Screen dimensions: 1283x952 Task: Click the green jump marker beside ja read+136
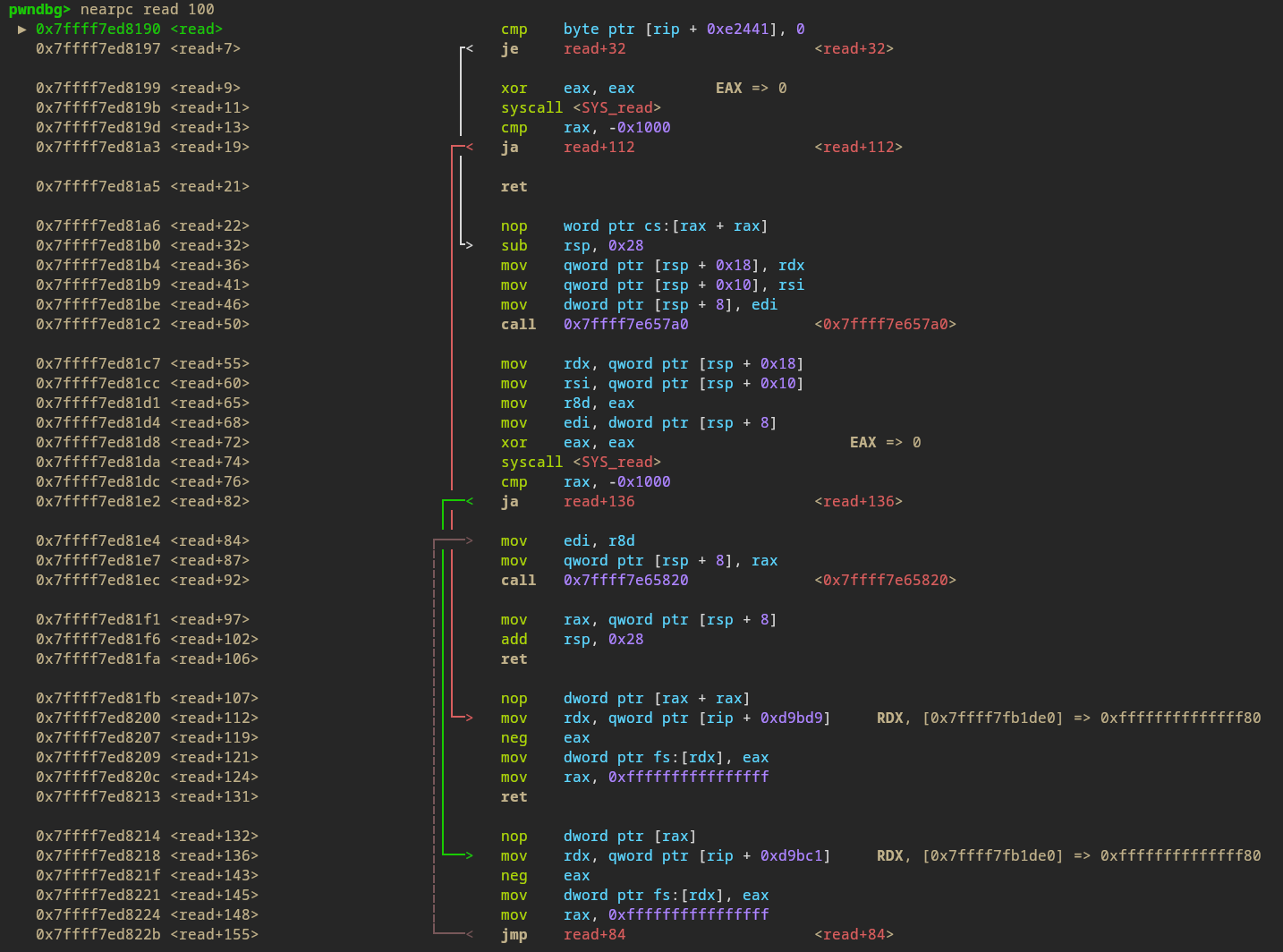[469, 502]
